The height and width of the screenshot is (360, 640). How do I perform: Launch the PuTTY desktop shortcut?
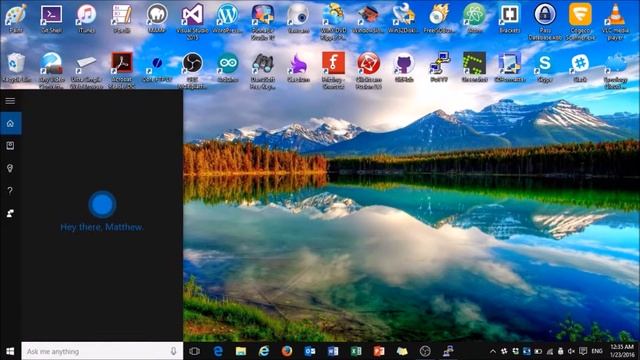click(x=439, y=68)
